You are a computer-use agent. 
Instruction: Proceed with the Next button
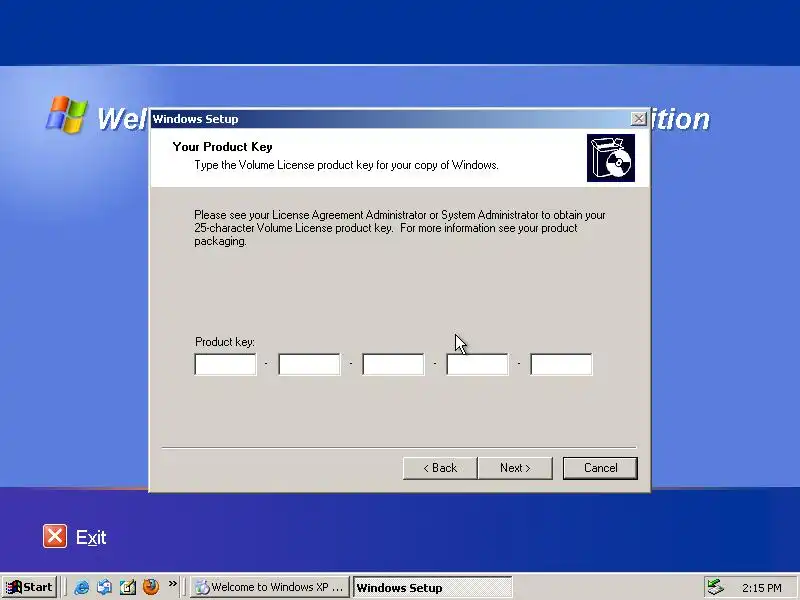(x=515, y=468)
